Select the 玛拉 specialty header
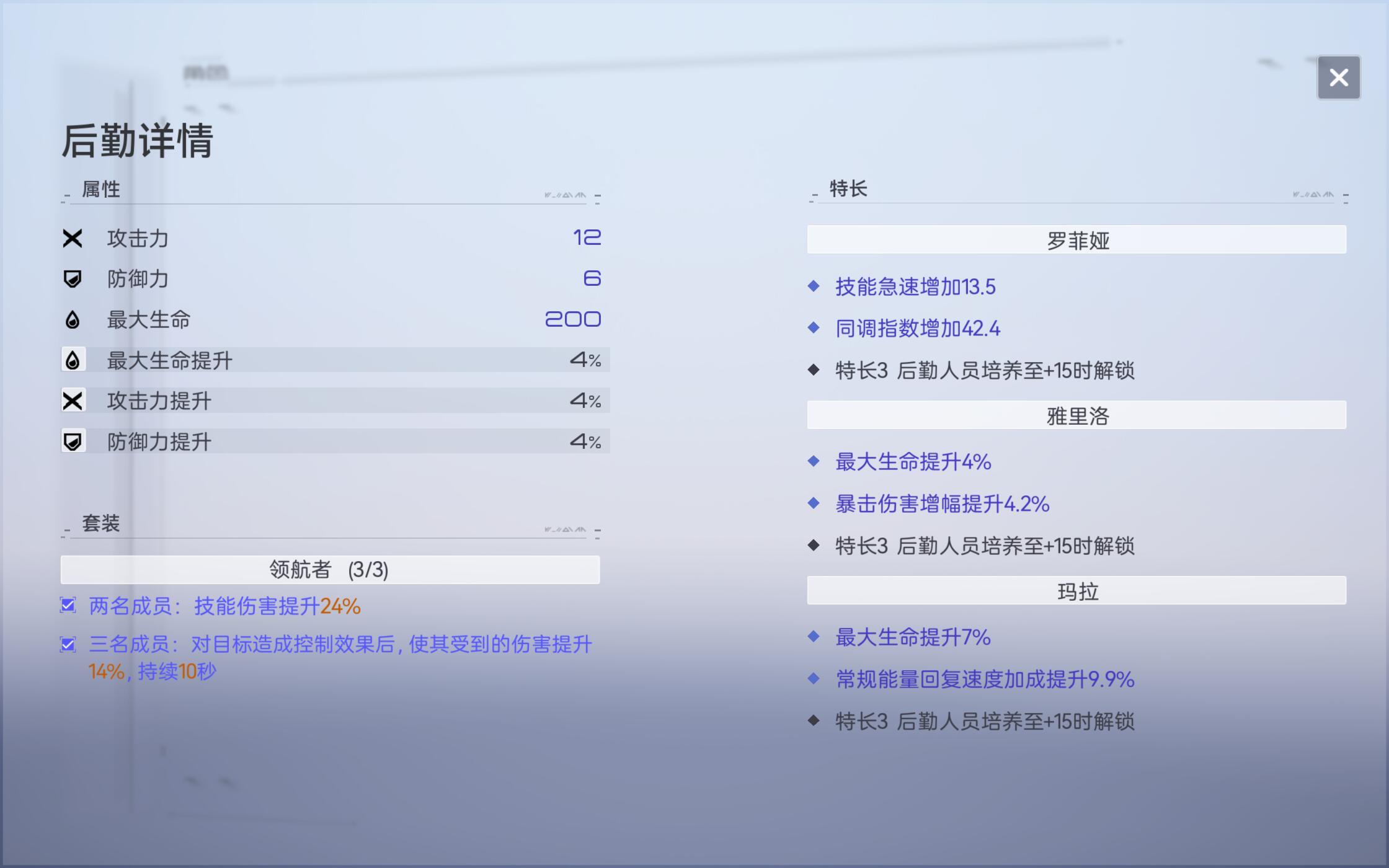The height and width of the screenshot is (868, 1389). pyautogui.click(x=1076, y=590)
